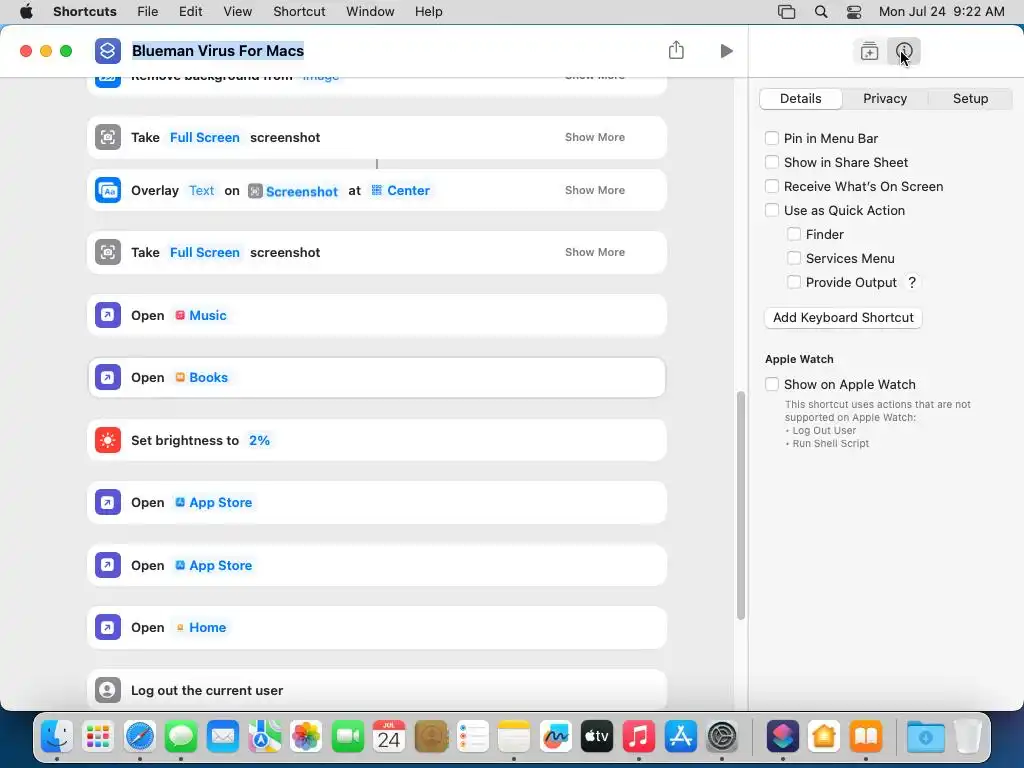The height and width of the screenshot is (768, 1024).
Task: Select the Details tab
Action: [x=801, y=99]
